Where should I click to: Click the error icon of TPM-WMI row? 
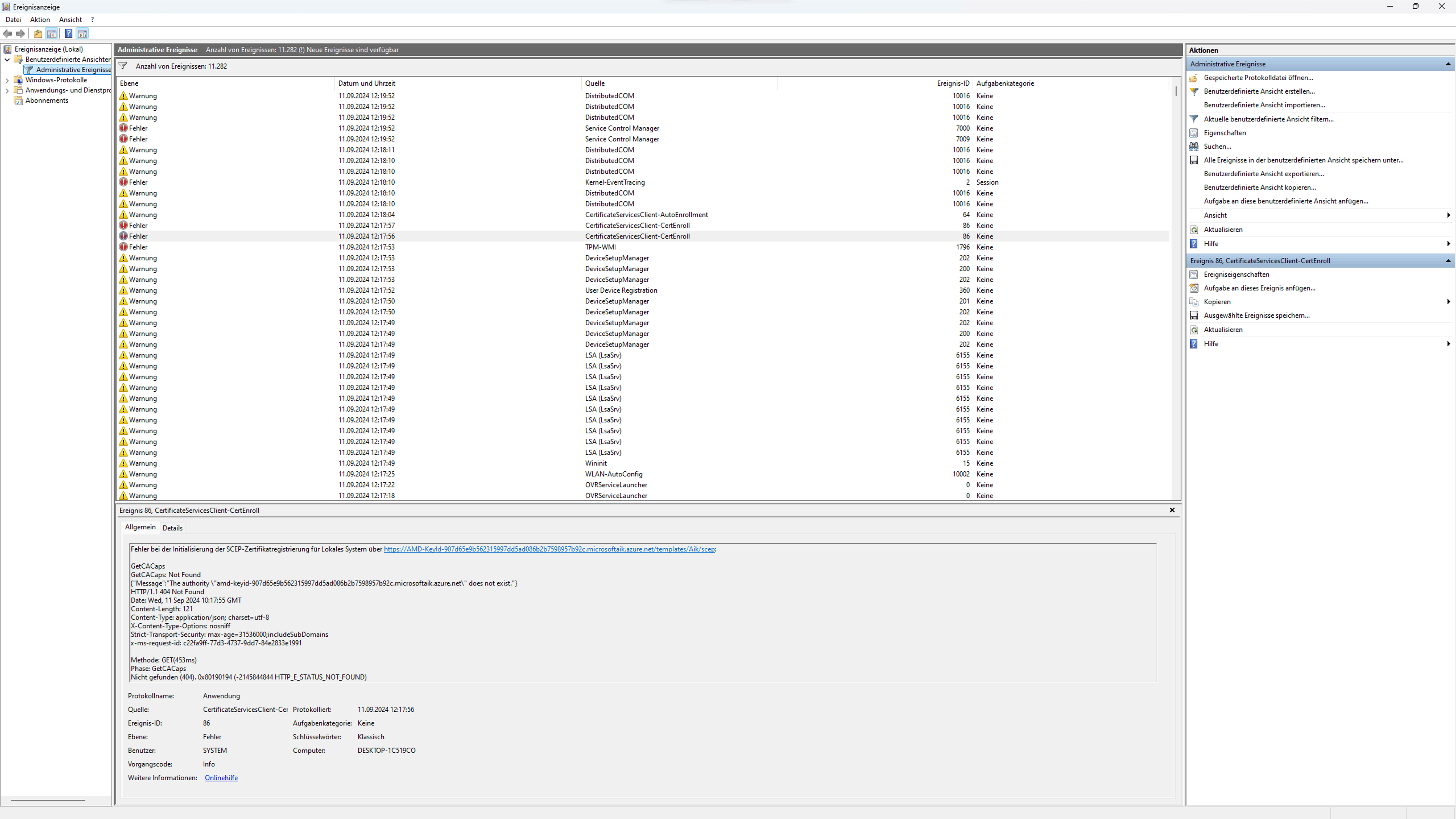point(123,247)
